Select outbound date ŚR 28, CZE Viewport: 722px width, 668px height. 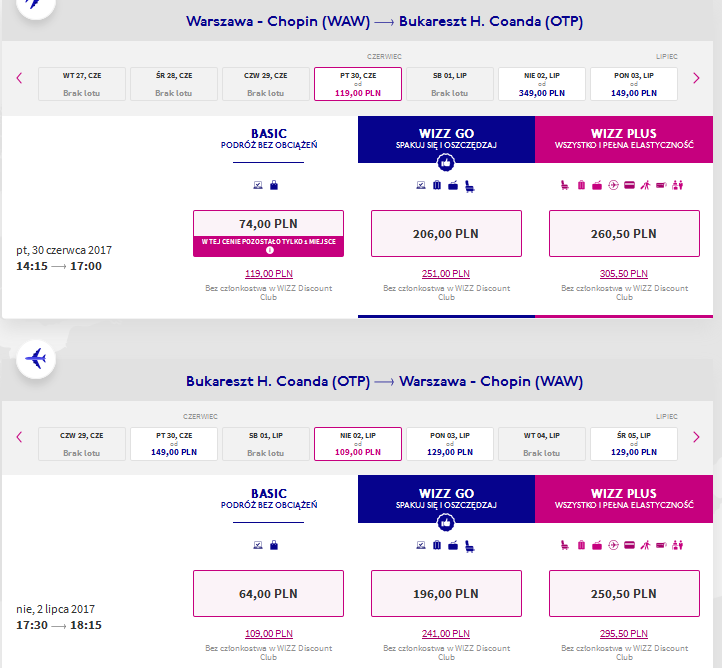(174, 84)
